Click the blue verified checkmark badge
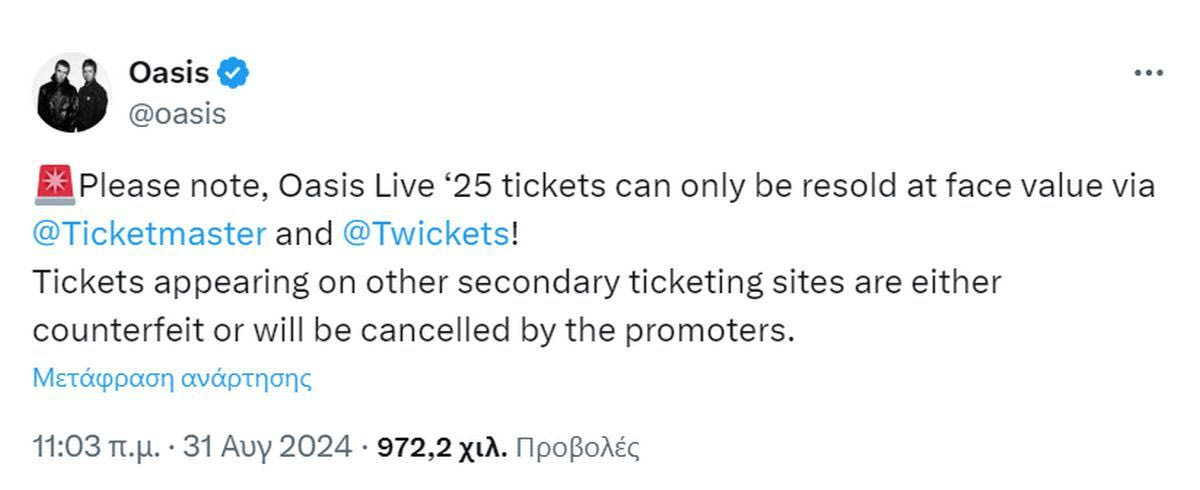The width and height of the screenshot is (1200, 490). (234, 73)
